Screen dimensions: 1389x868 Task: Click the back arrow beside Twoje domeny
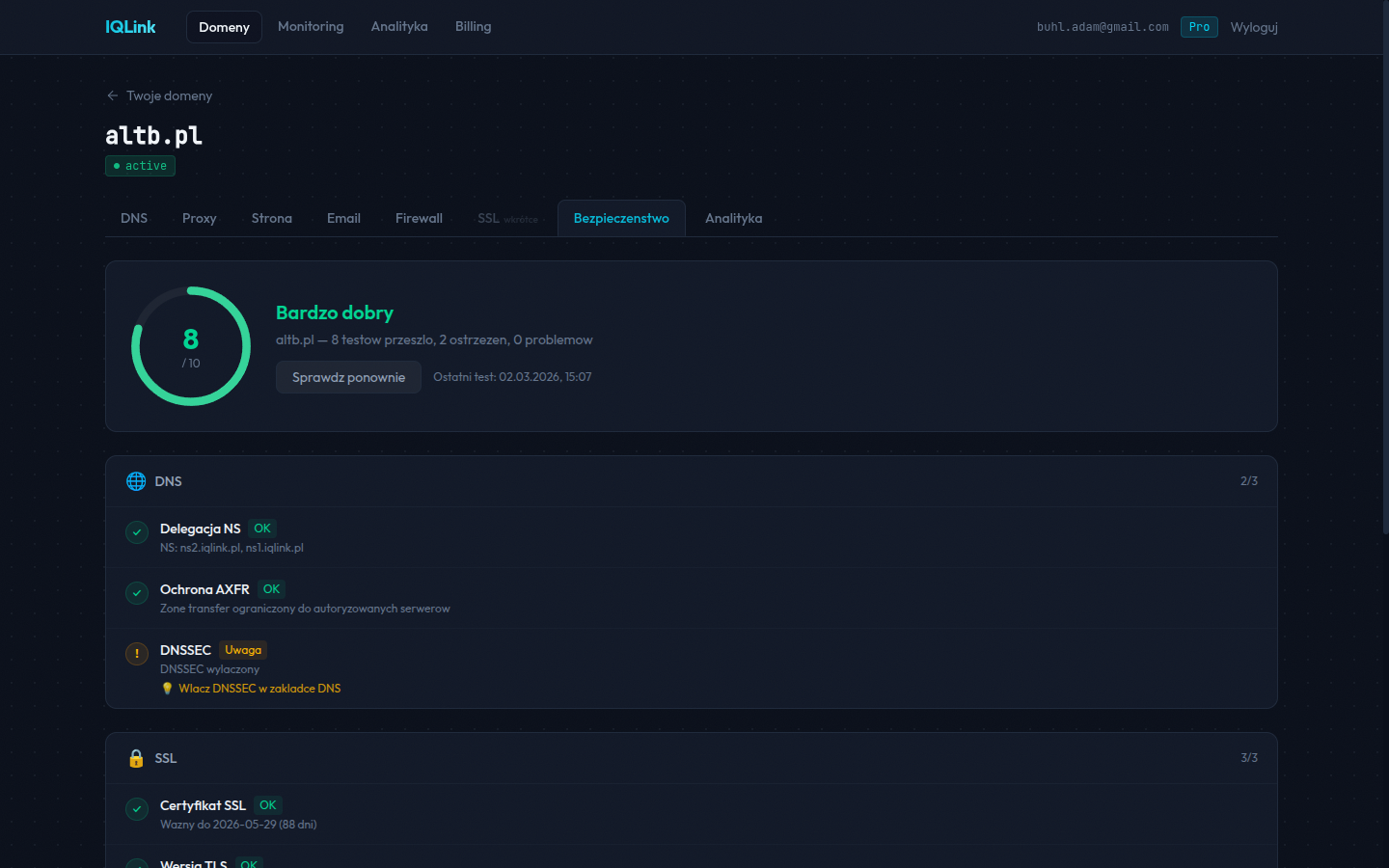[113, 95]
